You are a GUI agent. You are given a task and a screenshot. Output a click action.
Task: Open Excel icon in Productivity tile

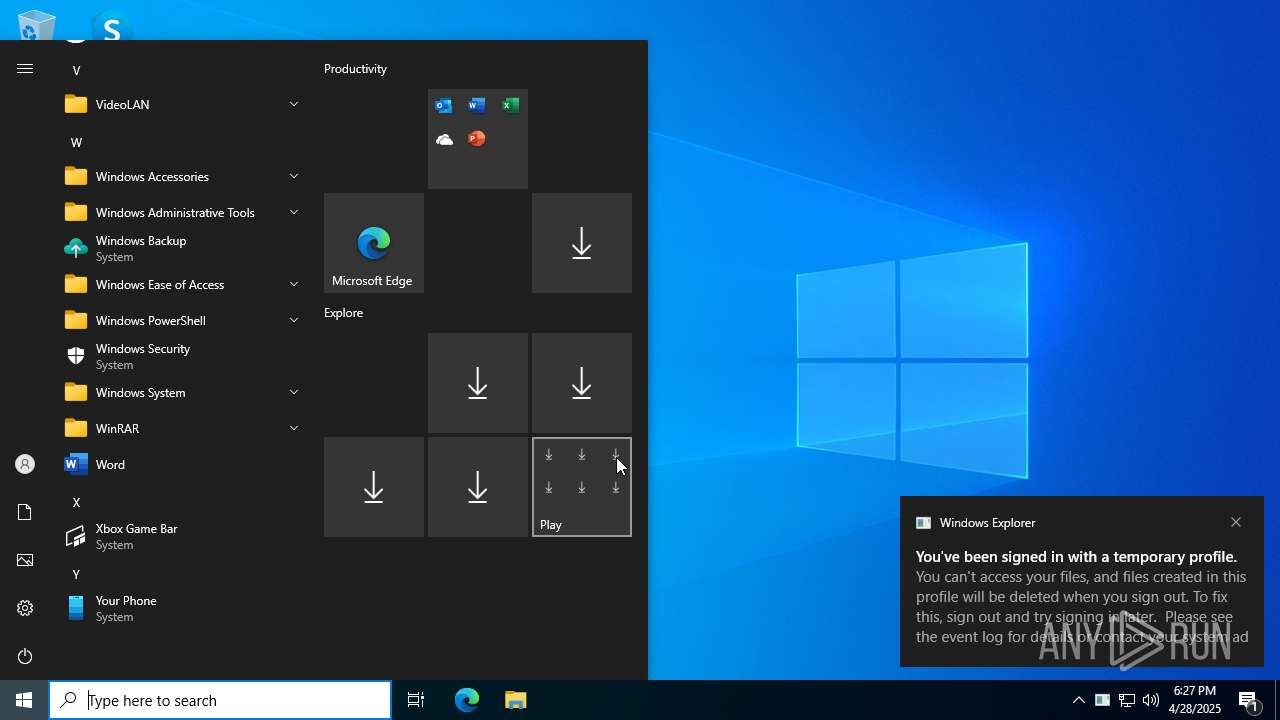click(510, 106)
